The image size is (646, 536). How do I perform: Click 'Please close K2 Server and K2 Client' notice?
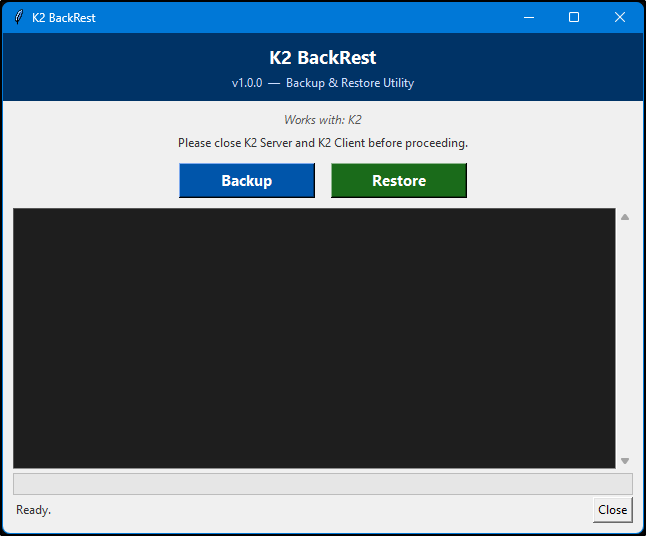[x=323, y=143]
